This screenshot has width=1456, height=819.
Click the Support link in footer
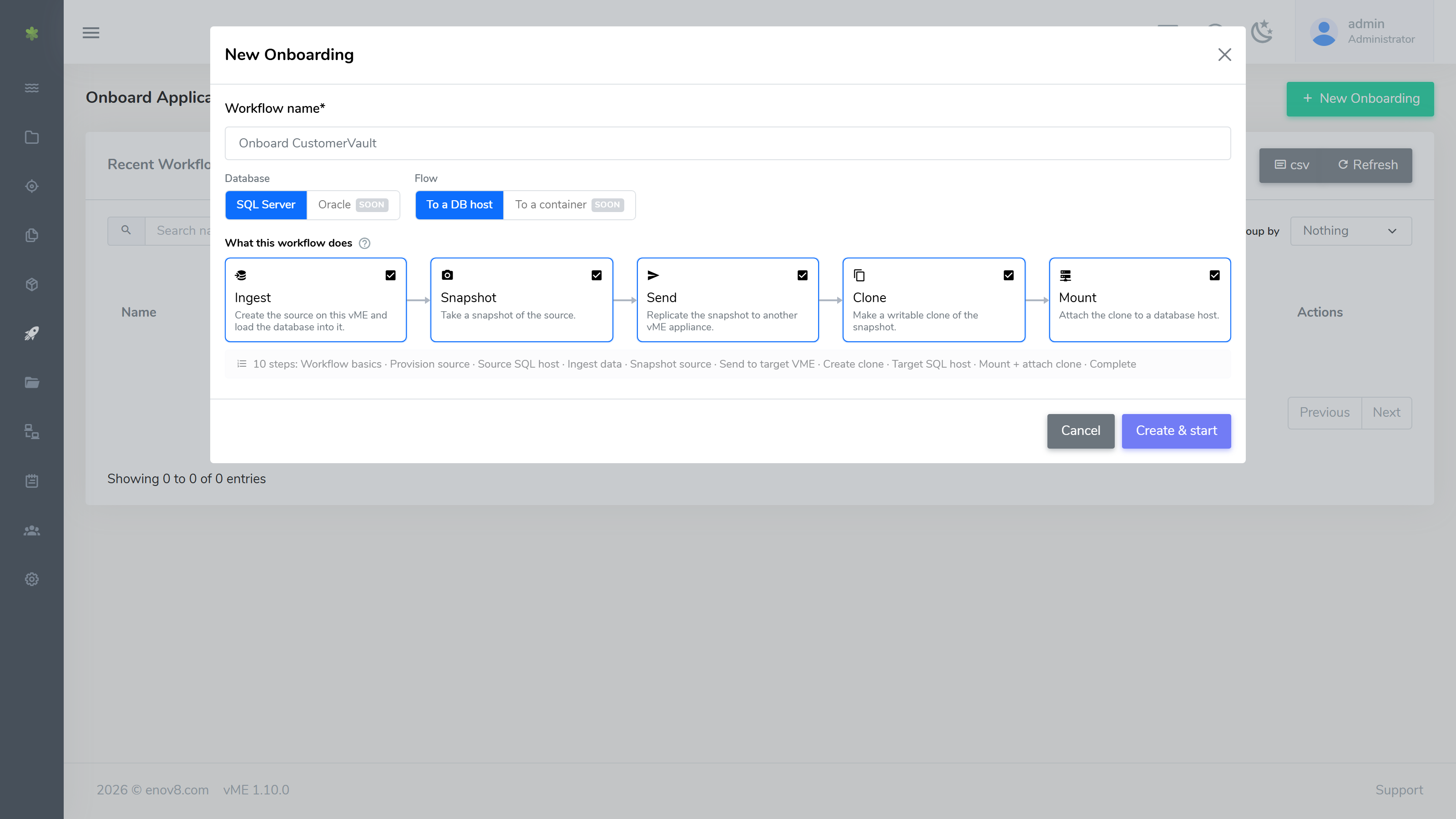point(1399,789)
